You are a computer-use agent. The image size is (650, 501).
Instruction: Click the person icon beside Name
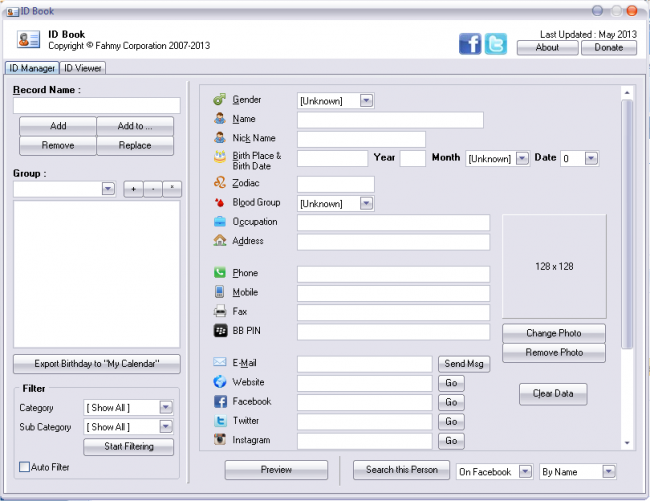(x=220, y=119)
